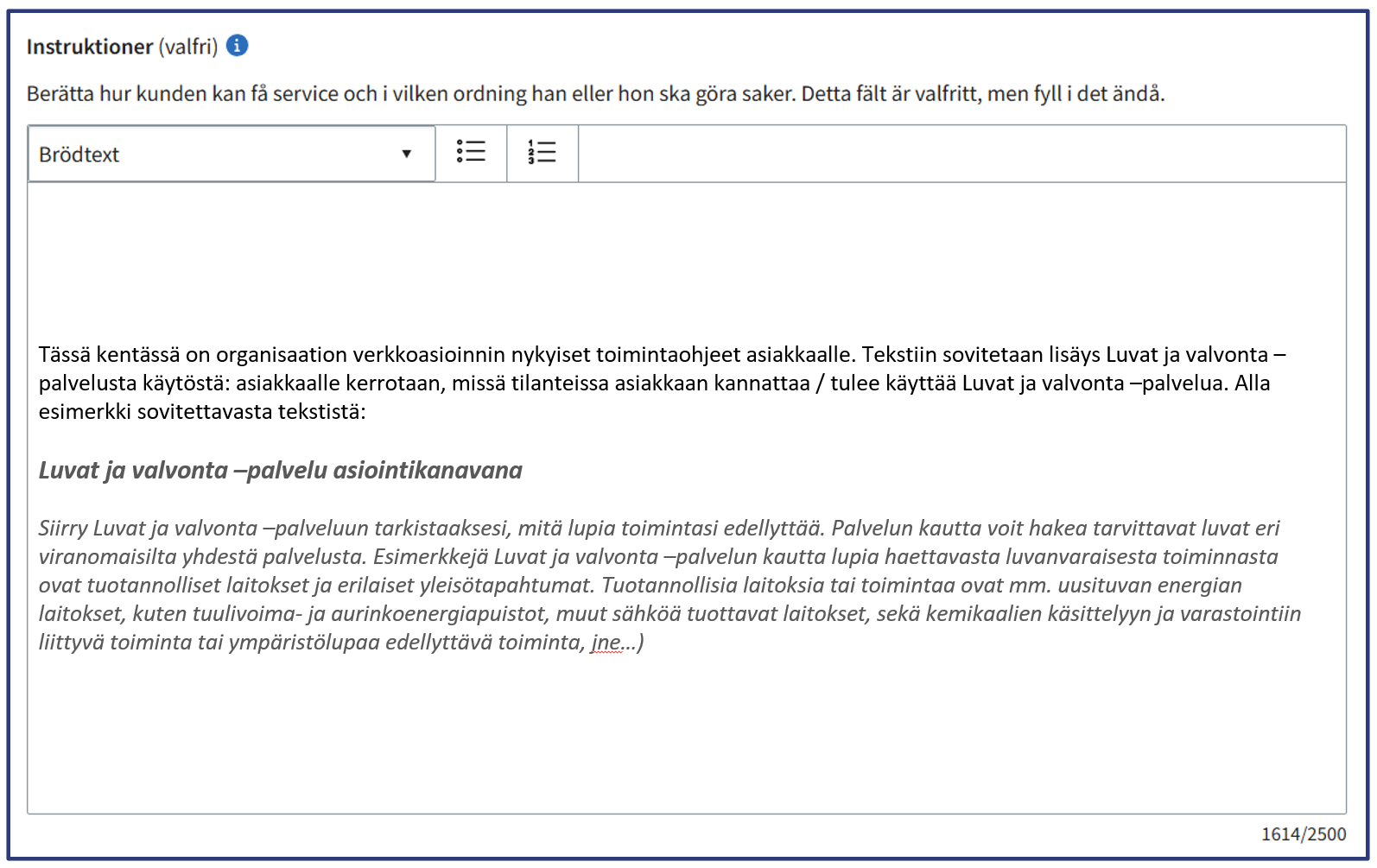The width and height of the screenshot is (1377, 868).
Task: Click the red-underlined word "jne"
Action: coord(605,643)
